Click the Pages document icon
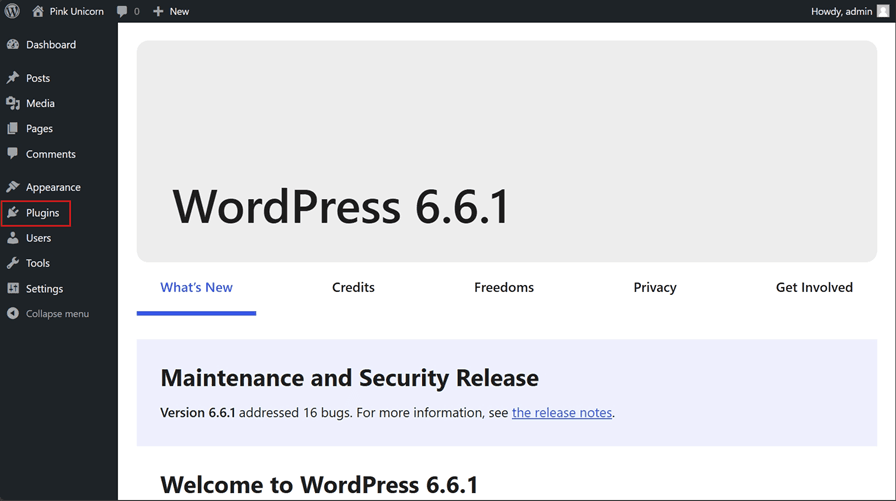Viewport: 896px width, 501px height. (13, 129)
